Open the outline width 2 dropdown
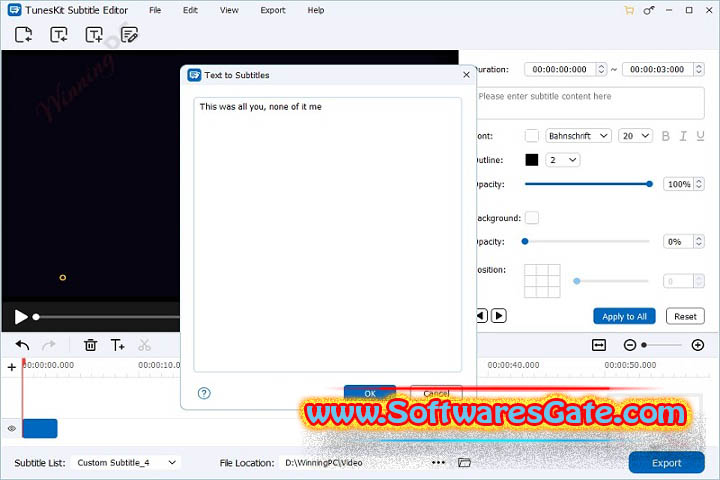 click(x=562, y=160)
